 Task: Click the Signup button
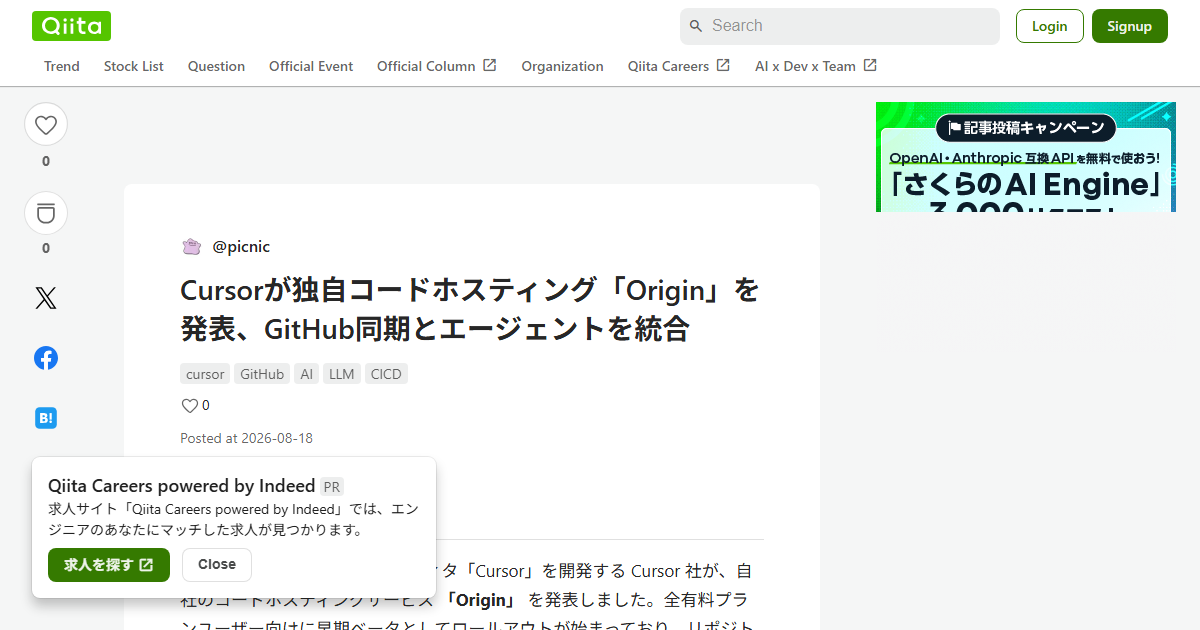[1130, 26]
